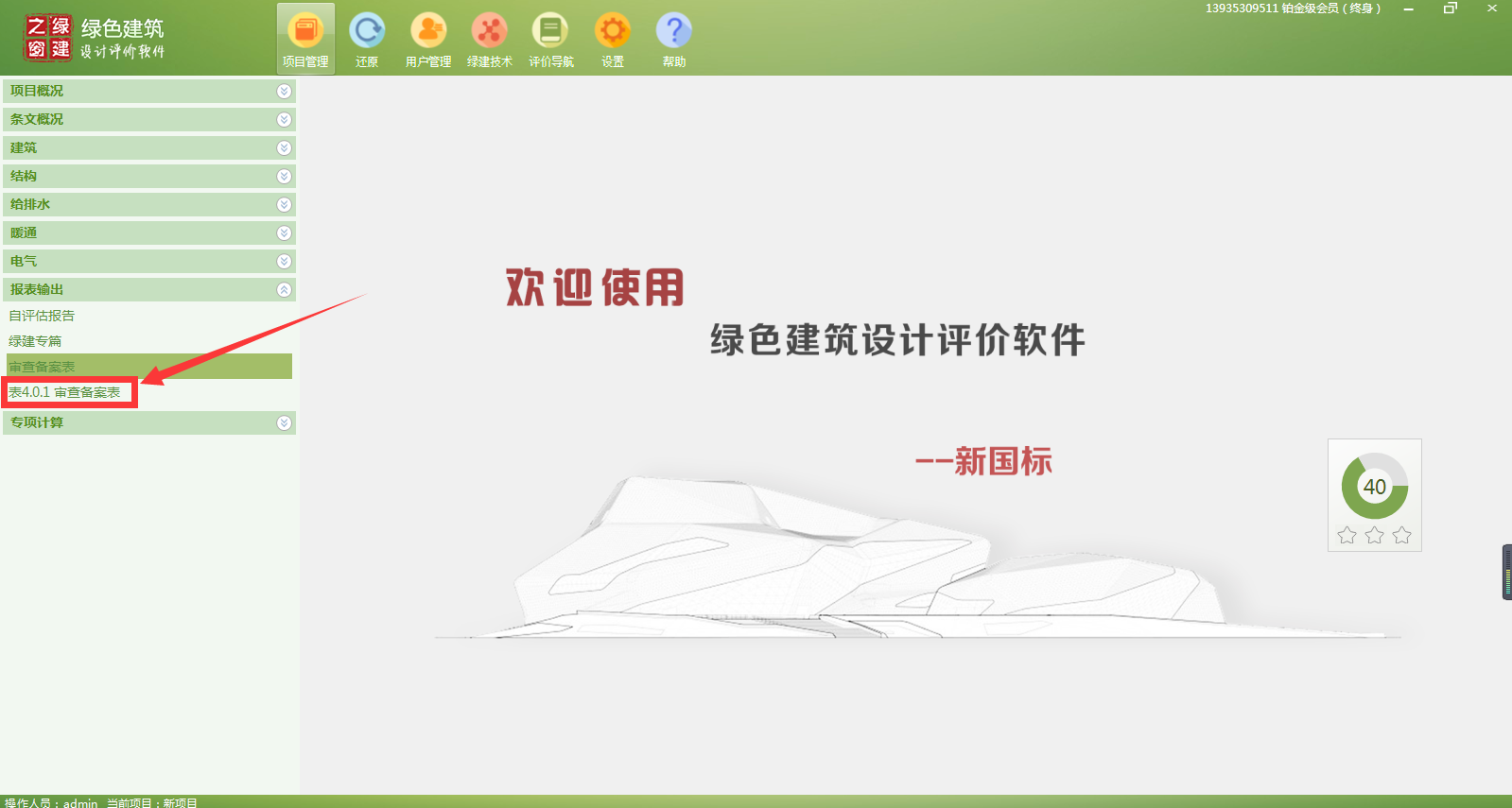Expand the 专项计算 section chevron

[284, 422]
